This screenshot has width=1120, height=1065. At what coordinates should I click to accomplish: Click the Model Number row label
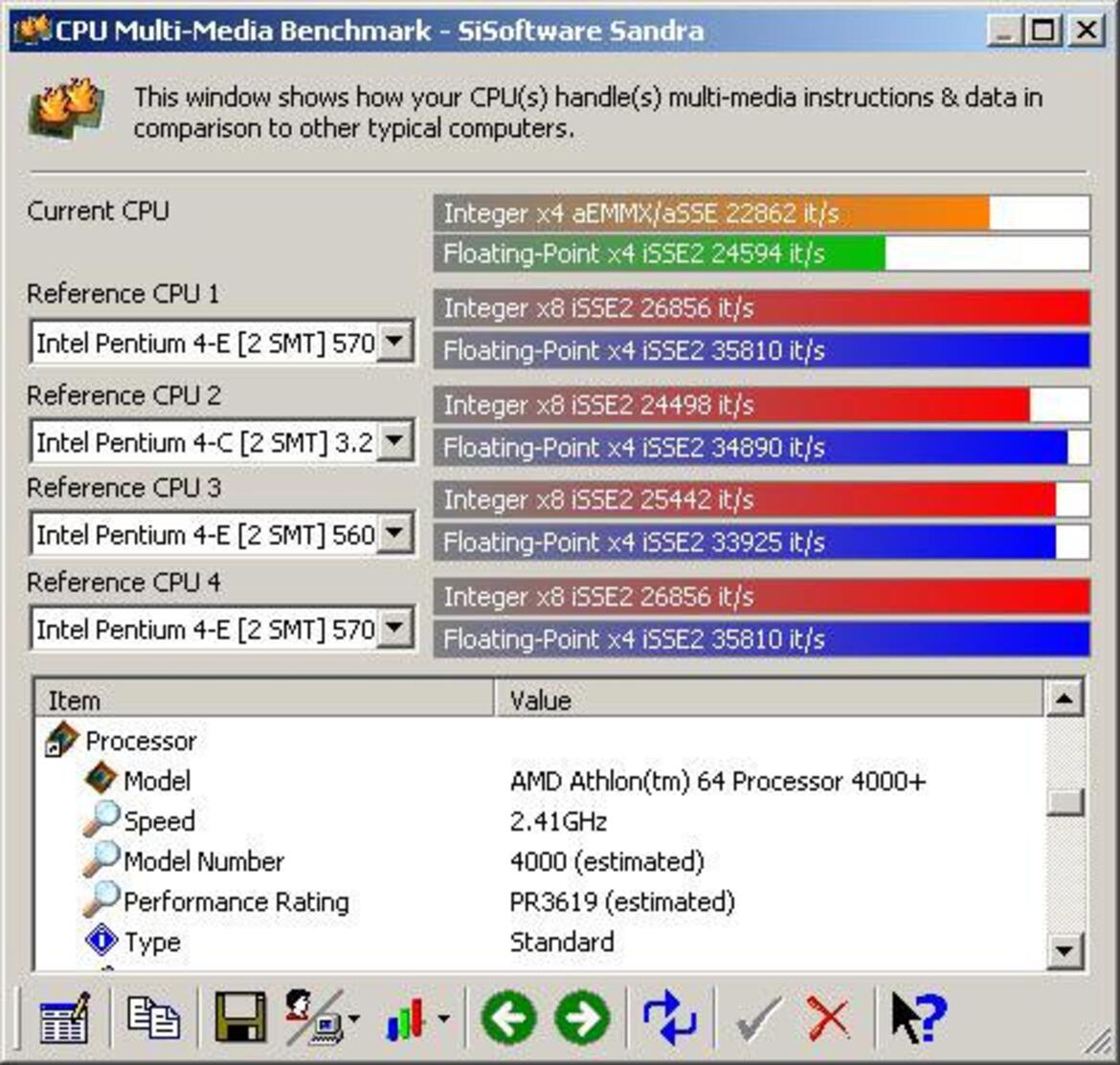click(204, 861)
